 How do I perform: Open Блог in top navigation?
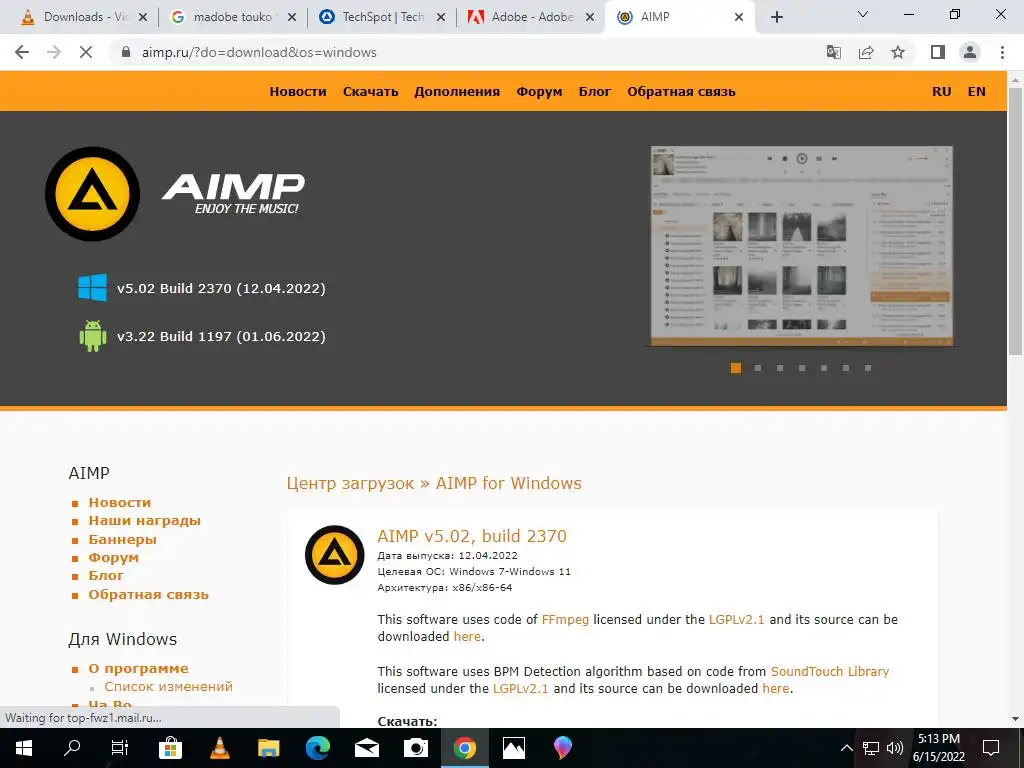(x=595, y=91)
